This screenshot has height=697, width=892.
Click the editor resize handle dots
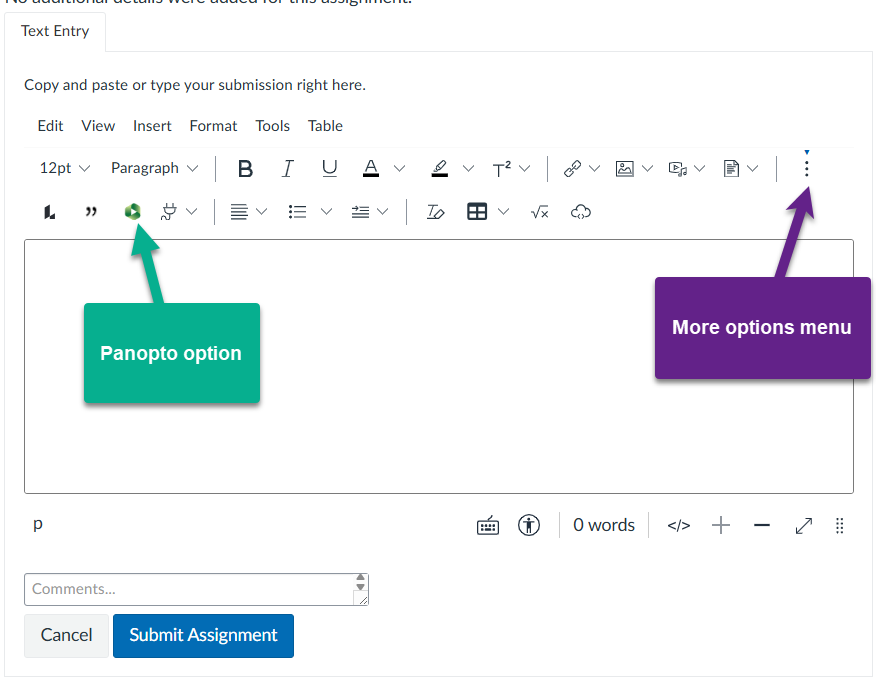[x=840, y=526]
